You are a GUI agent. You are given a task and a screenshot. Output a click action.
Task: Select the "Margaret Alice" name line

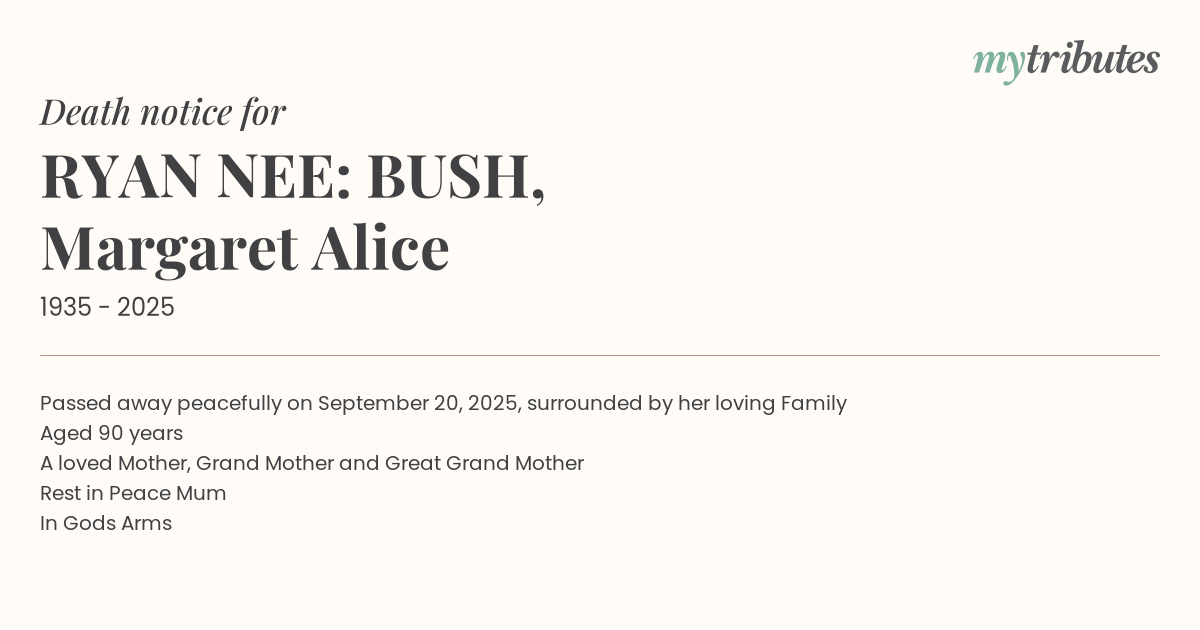click(245, 248)
